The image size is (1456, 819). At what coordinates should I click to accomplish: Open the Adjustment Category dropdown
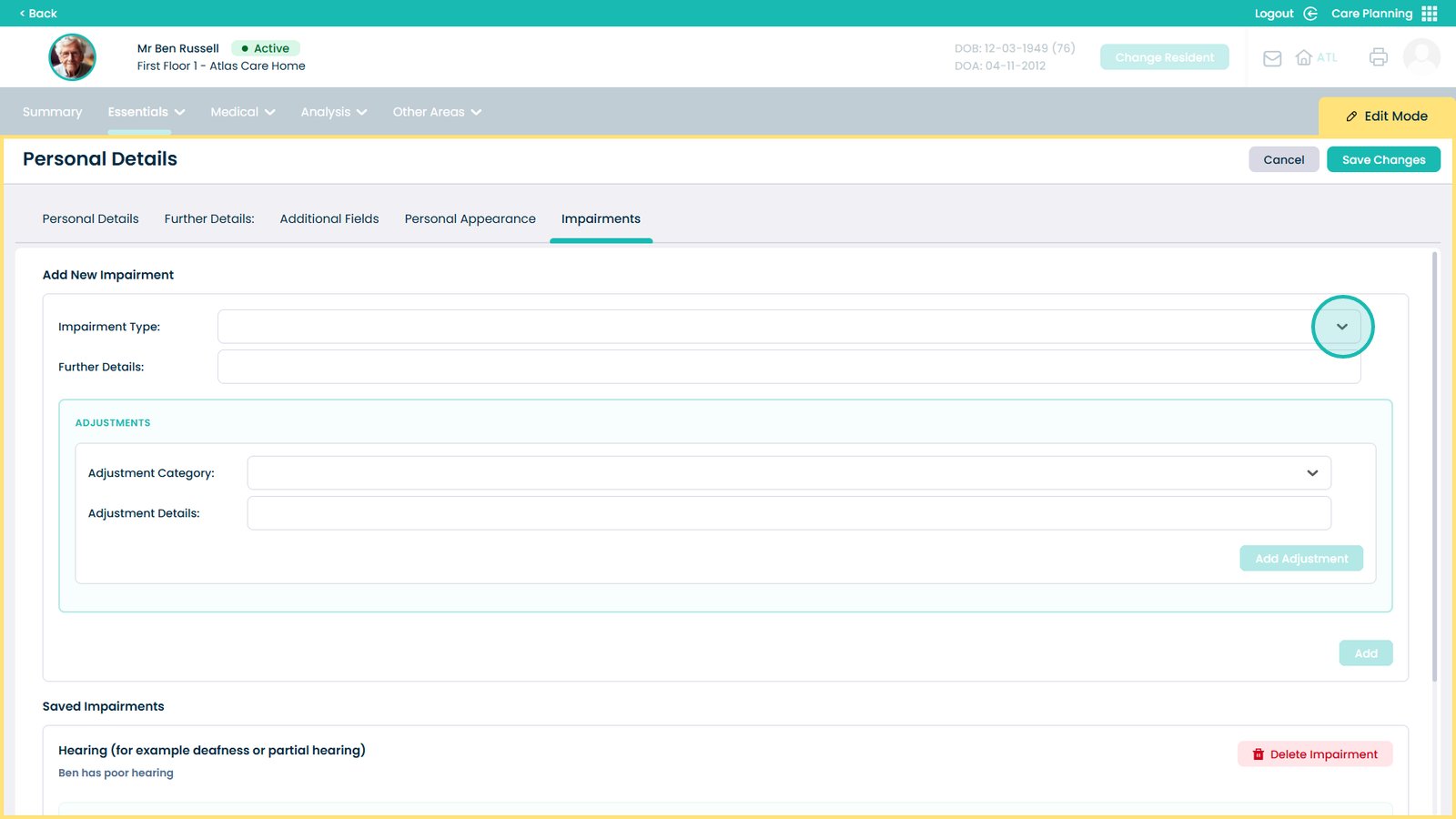[x=1311, y=473]
